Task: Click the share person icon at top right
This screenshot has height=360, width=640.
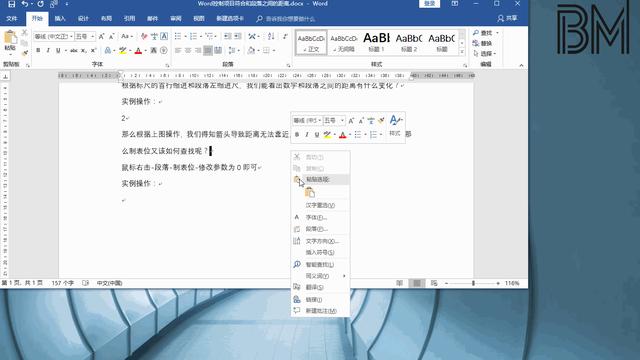Action: [501, 18]
